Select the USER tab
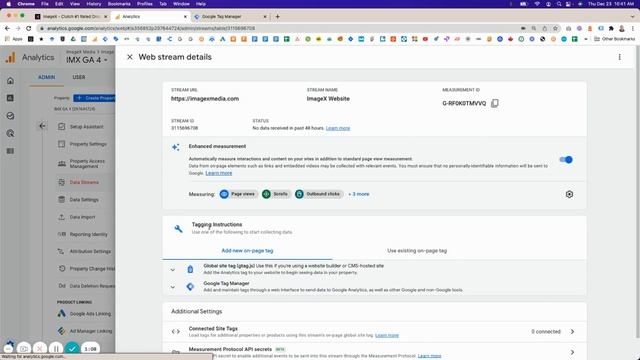This screenshot has height=360, width=640. (x=79, y=77)
